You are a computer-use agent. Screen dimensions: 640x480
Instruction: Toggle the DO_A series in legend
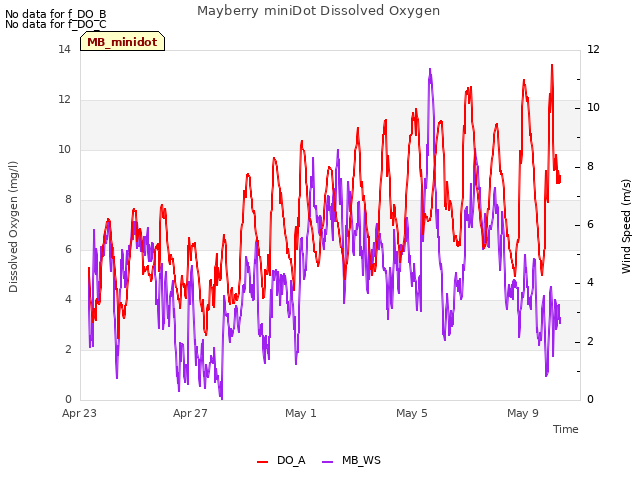point(281,460)
